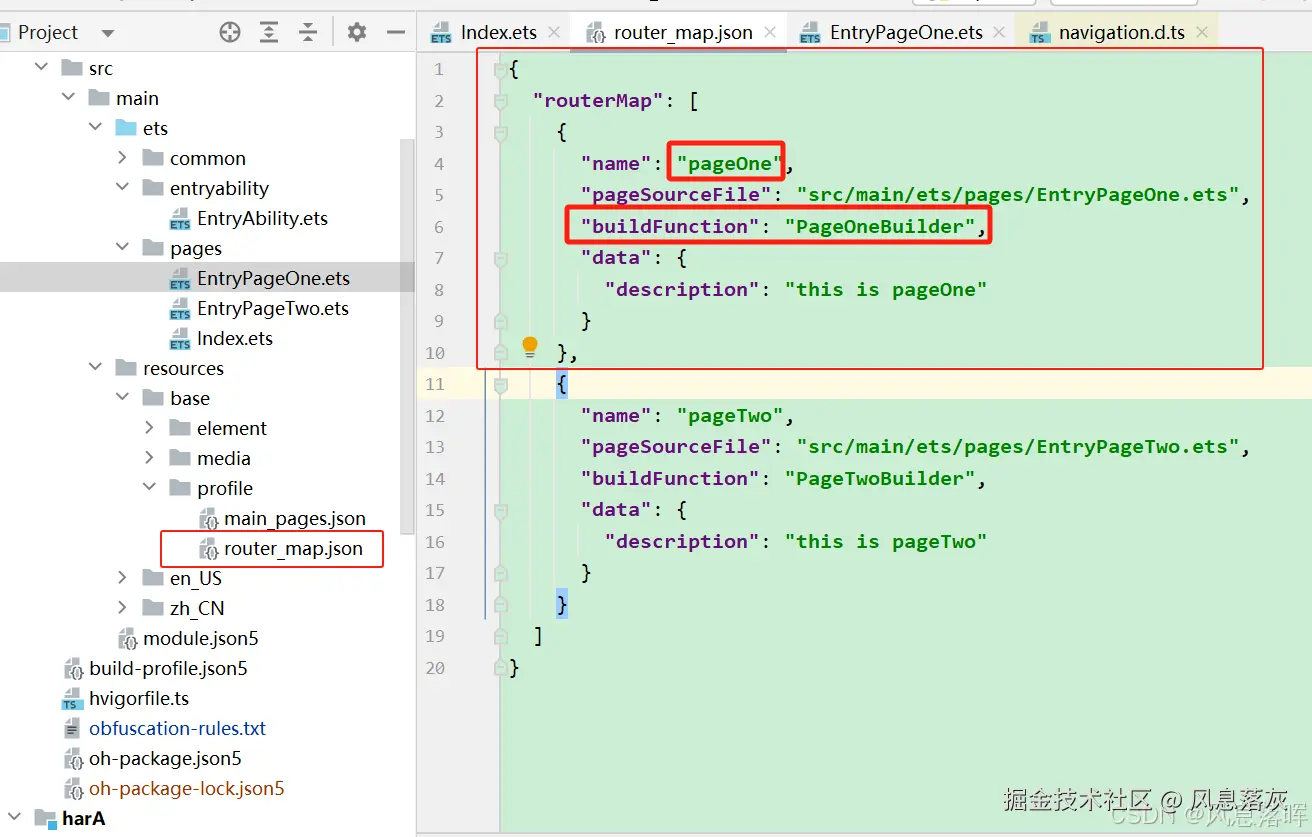
Task: Close the navigation.d.ts tab
Action: click(1202, 32)
